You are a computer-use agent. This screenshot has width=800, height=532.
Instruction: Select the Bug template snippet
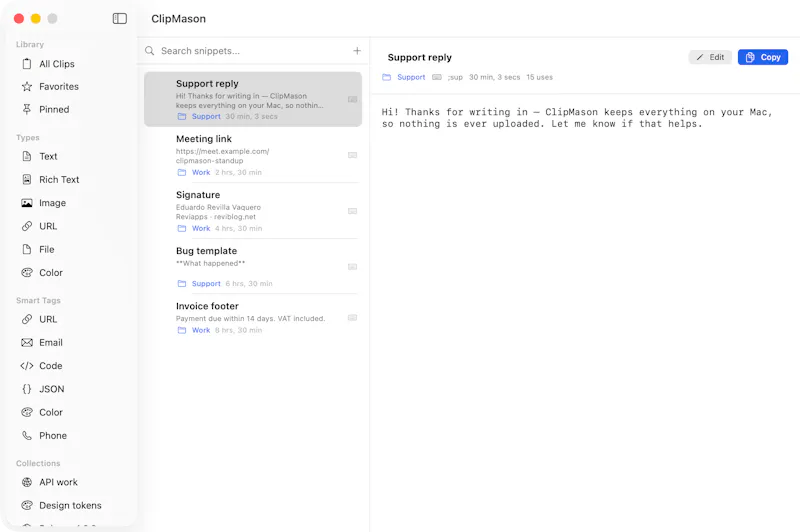(x=253, y=267)
